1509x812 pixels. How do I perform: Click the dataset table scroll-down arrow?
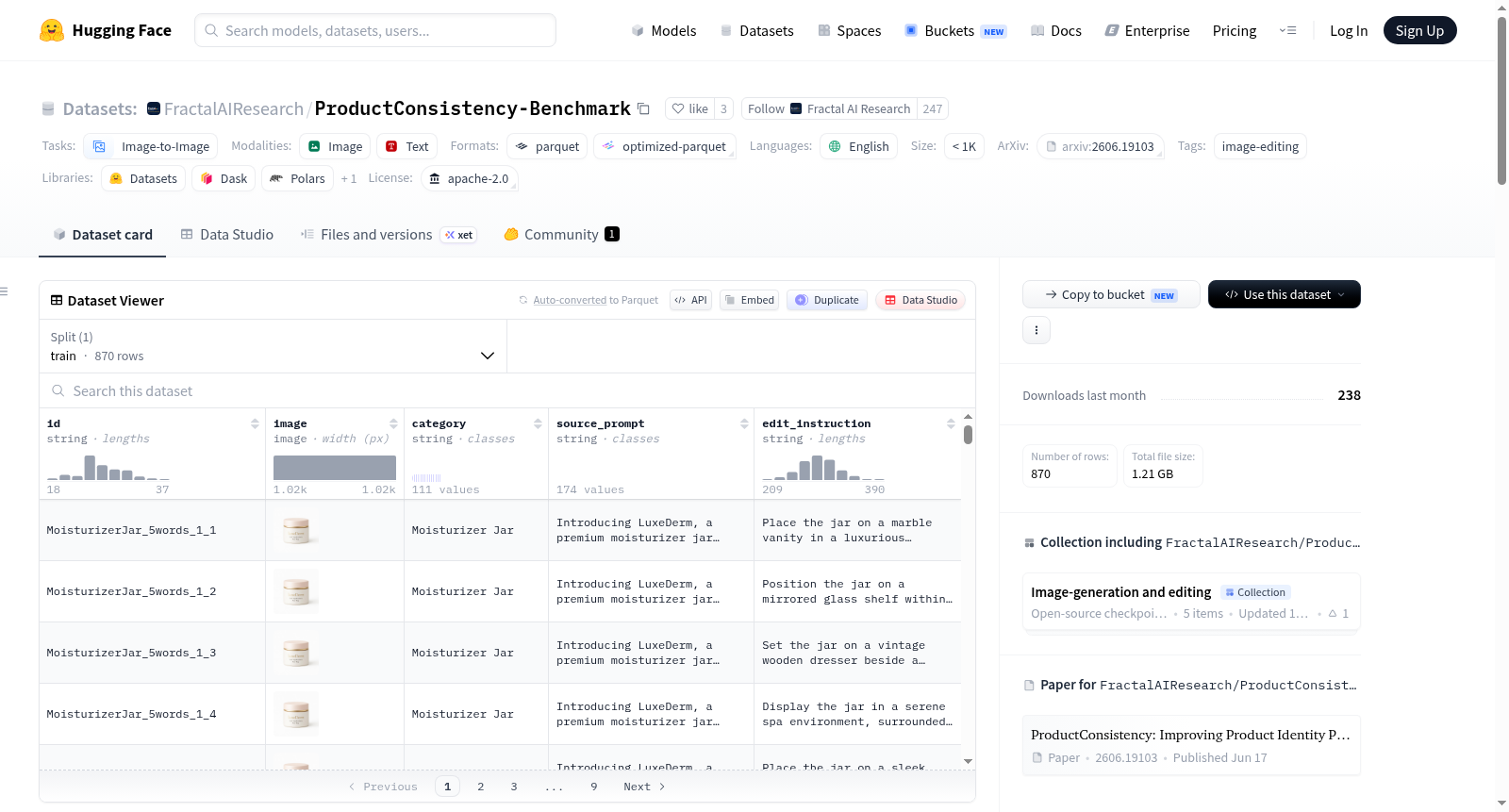[968, 761]
